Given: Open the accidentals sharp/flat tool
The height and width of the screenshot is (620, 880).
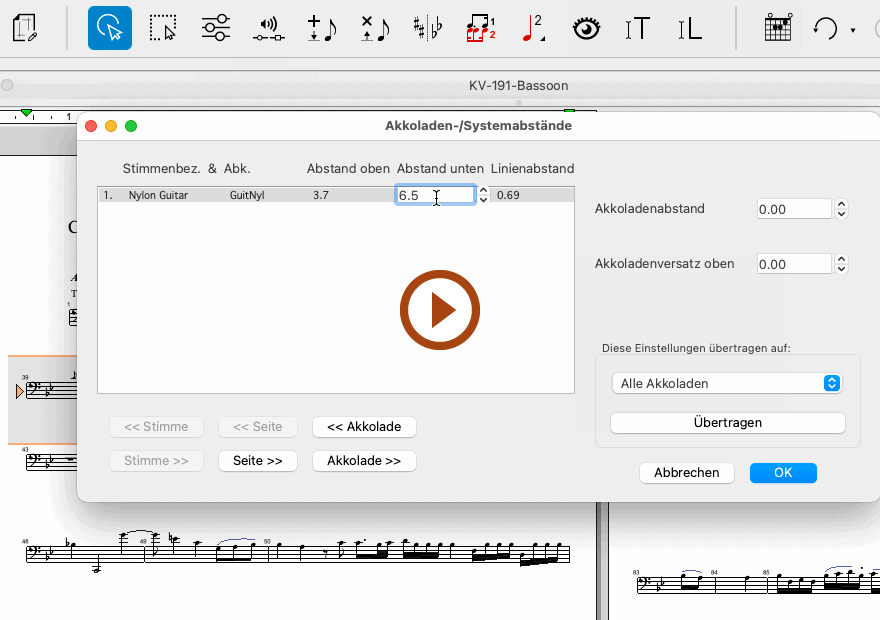Looking at the screenshot, I should click(x=428, y=28).
